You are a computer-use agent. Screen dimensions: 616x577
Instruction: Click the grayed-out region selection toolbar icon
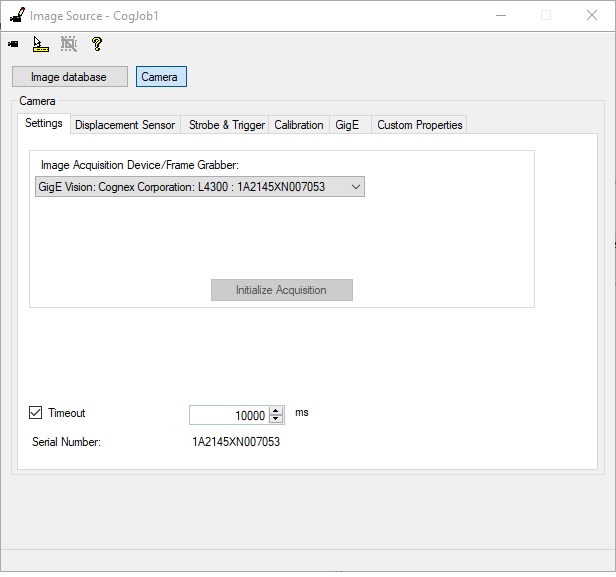(x=69, y=44)
